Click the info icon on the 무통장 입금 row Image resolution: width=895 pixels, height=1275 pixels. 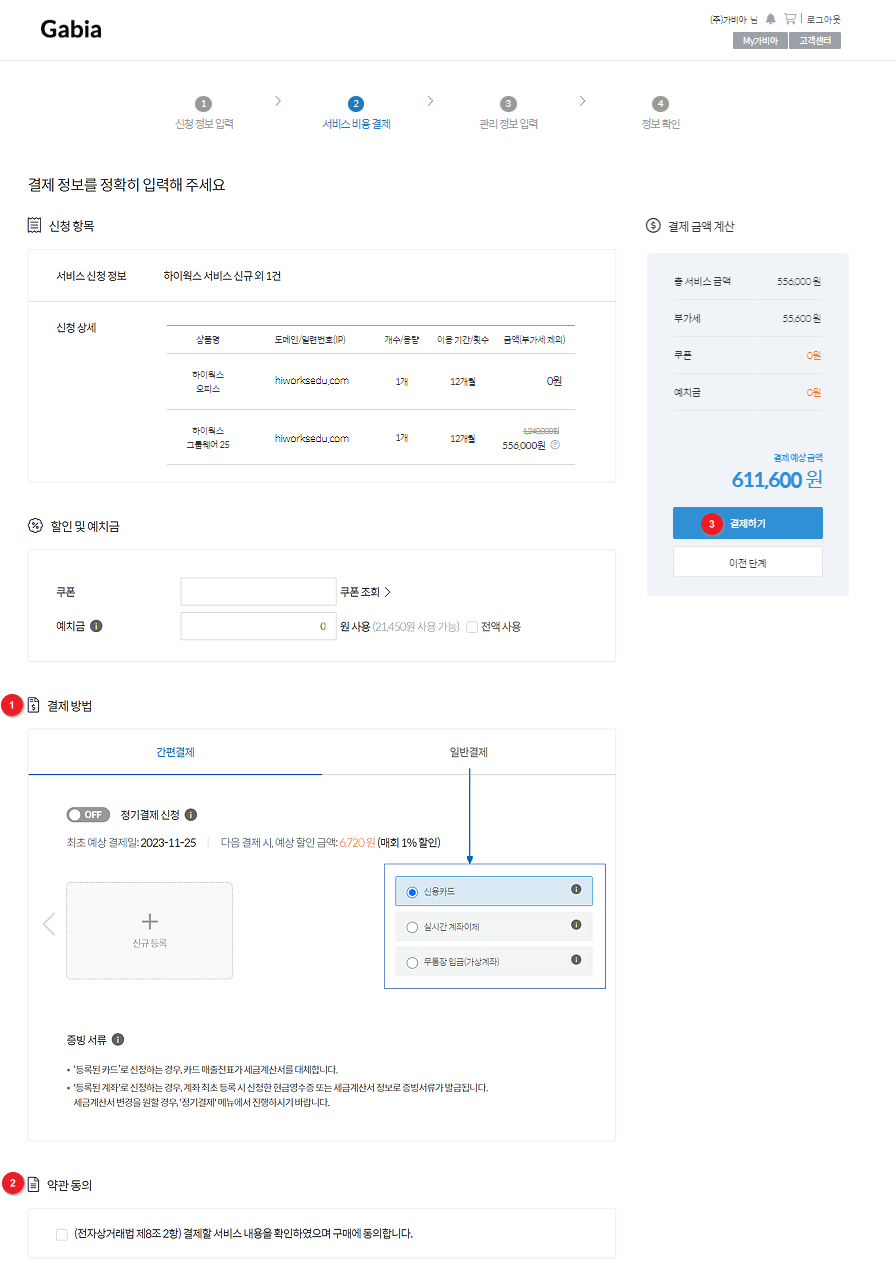pos(576,959)
